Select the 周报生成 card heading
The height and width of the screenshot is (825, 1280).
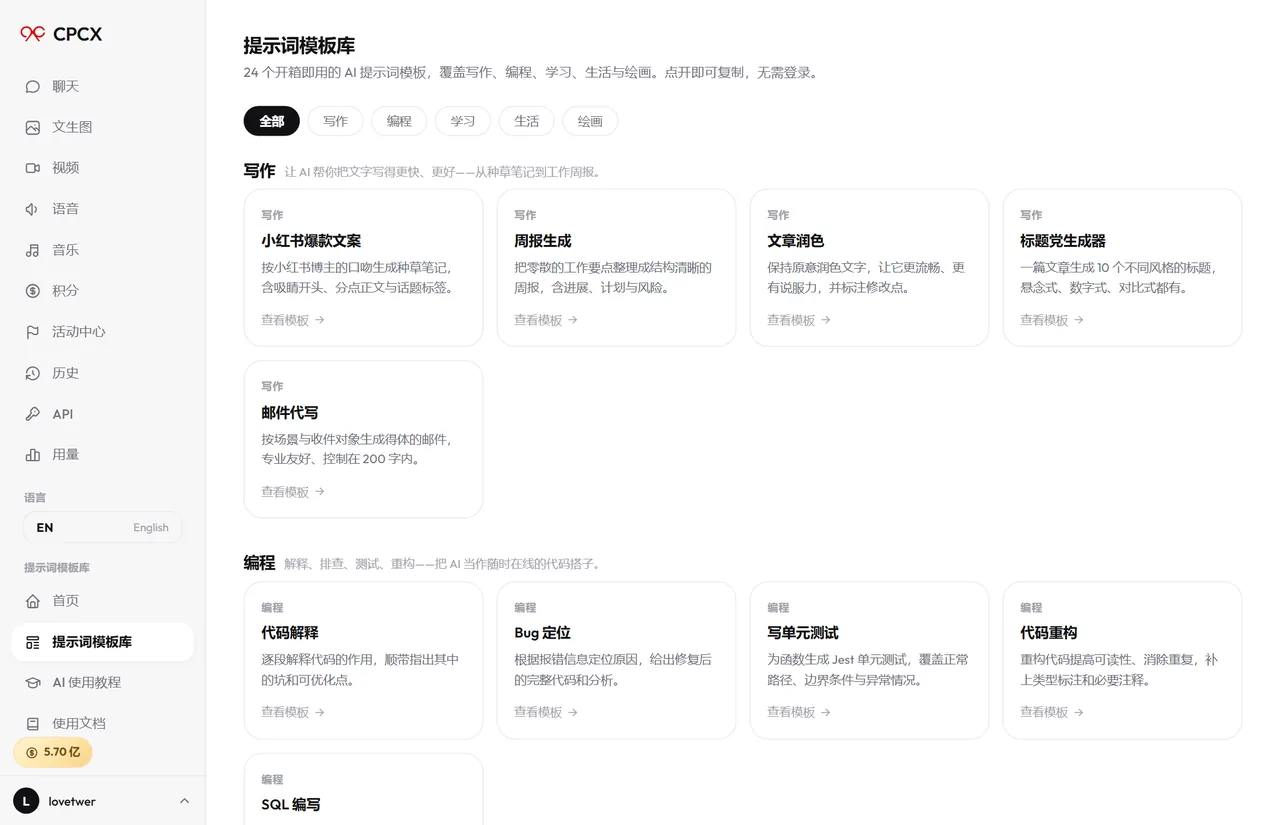pos(543,241)
